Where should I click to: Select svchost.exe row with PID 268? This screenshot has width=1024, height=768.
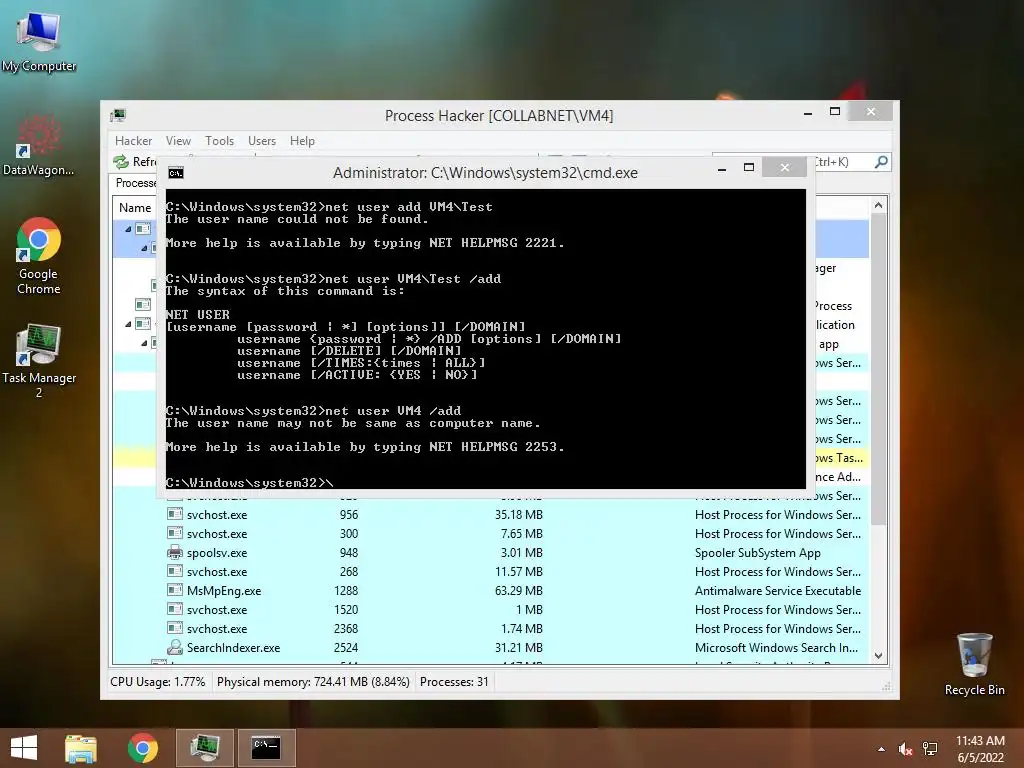(490, 571)
